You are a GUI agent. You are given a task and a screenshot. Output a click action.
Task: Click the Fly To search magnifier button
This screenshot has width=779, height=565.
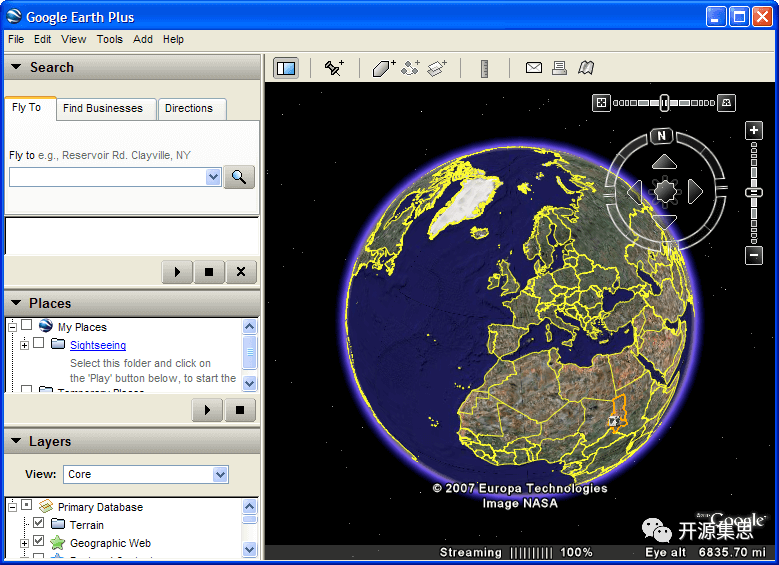(x=239, y=177)
